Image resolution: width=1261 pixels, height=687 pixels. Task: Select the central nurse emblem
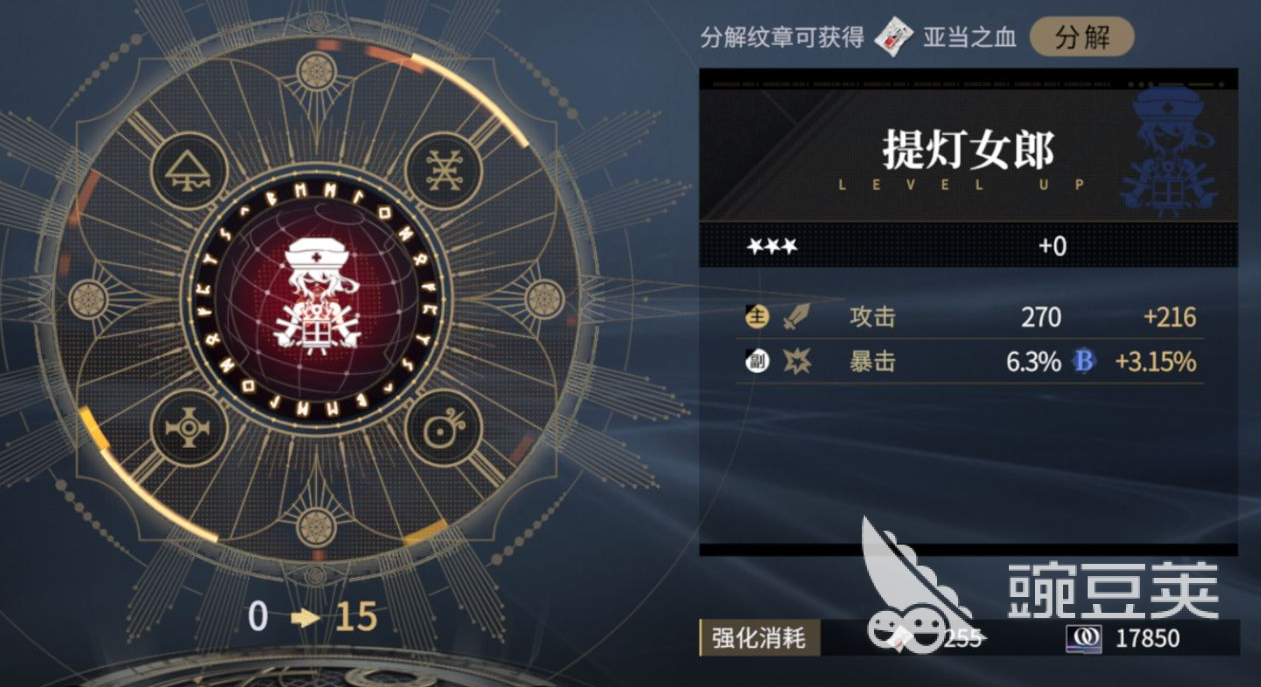(x=317, y=299)
